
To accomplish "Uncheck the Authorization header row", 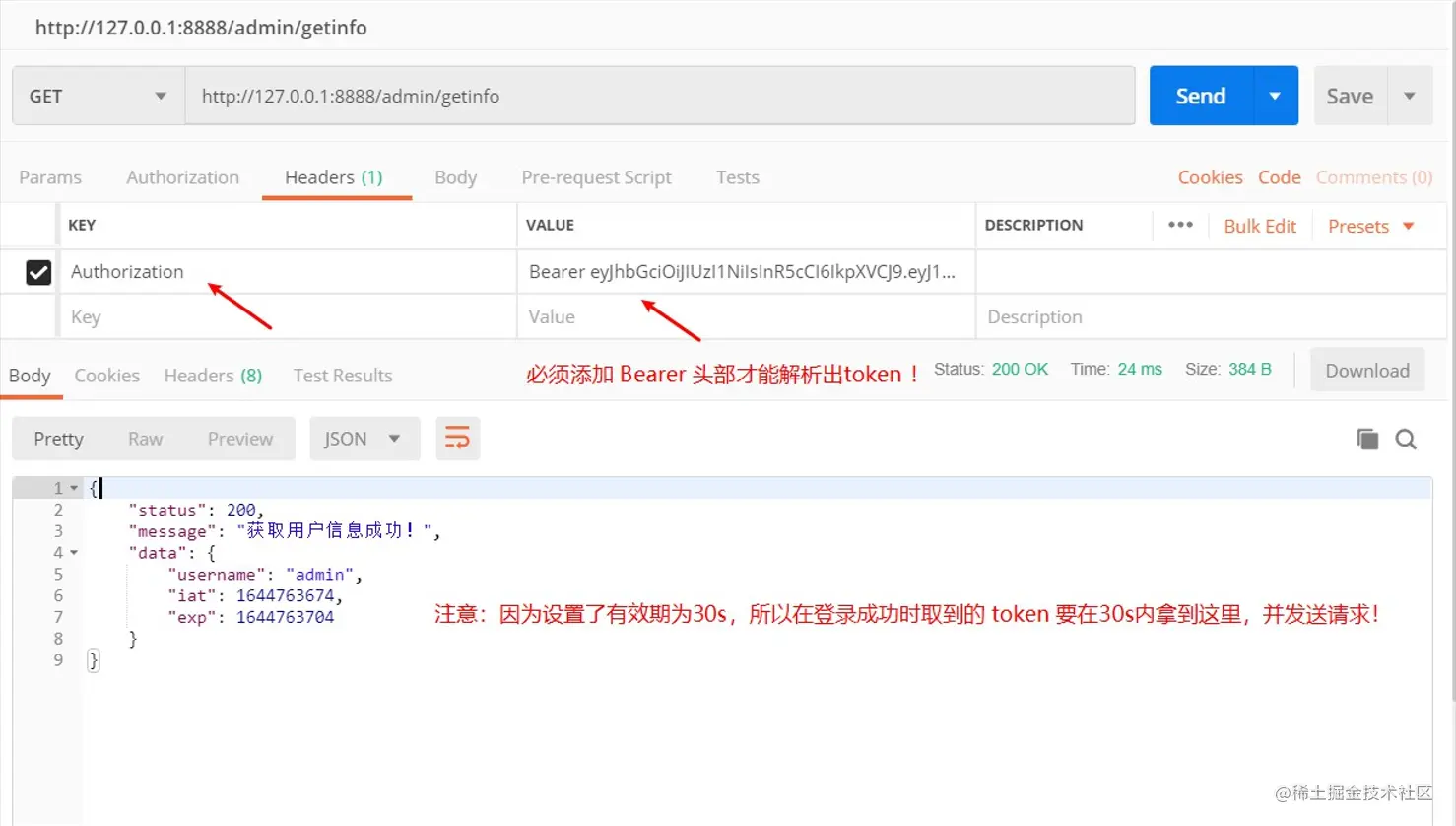I will coord(39,272).
